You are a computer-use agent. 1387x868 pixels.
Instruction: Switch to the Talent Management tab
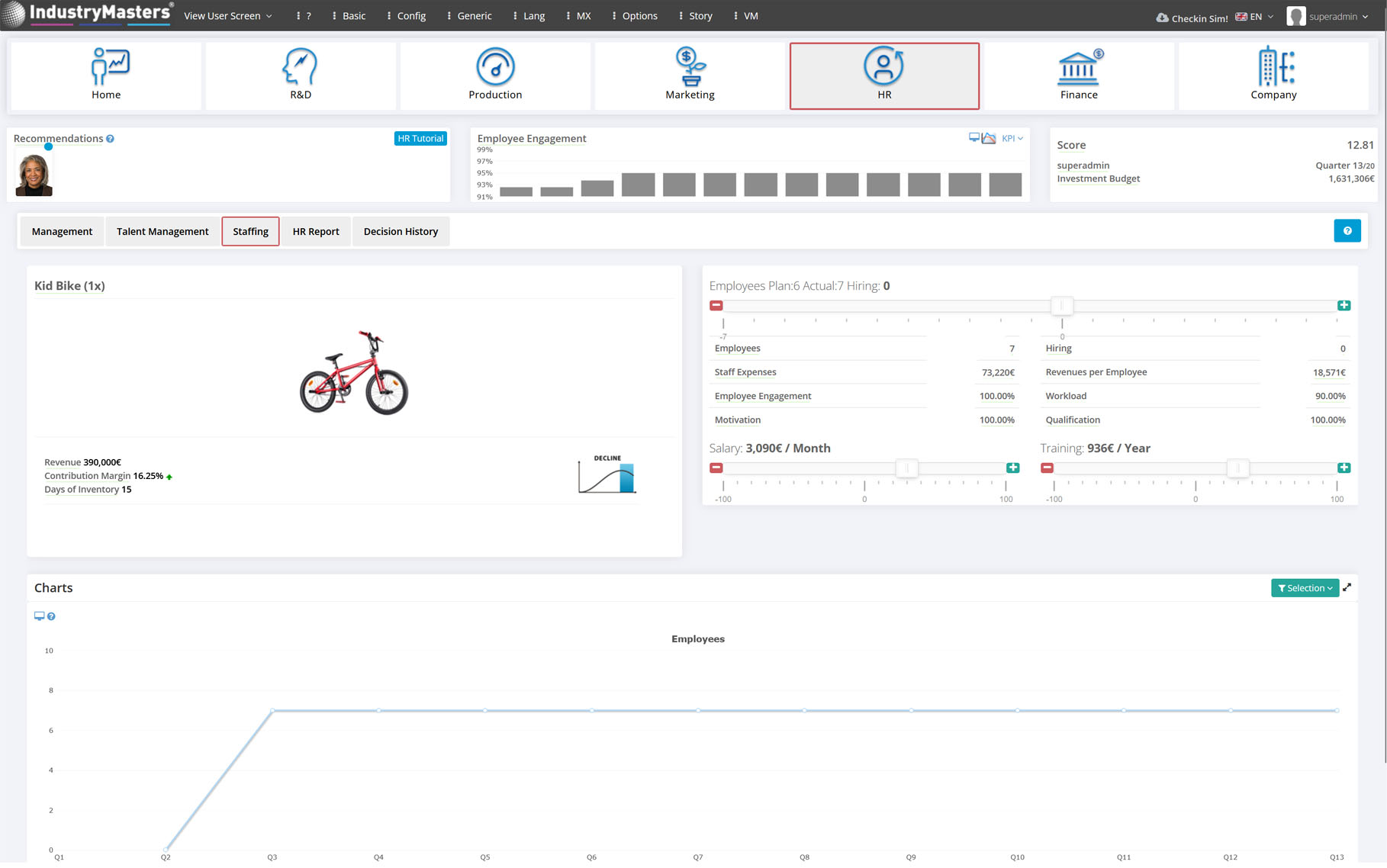tap(163, 231)
